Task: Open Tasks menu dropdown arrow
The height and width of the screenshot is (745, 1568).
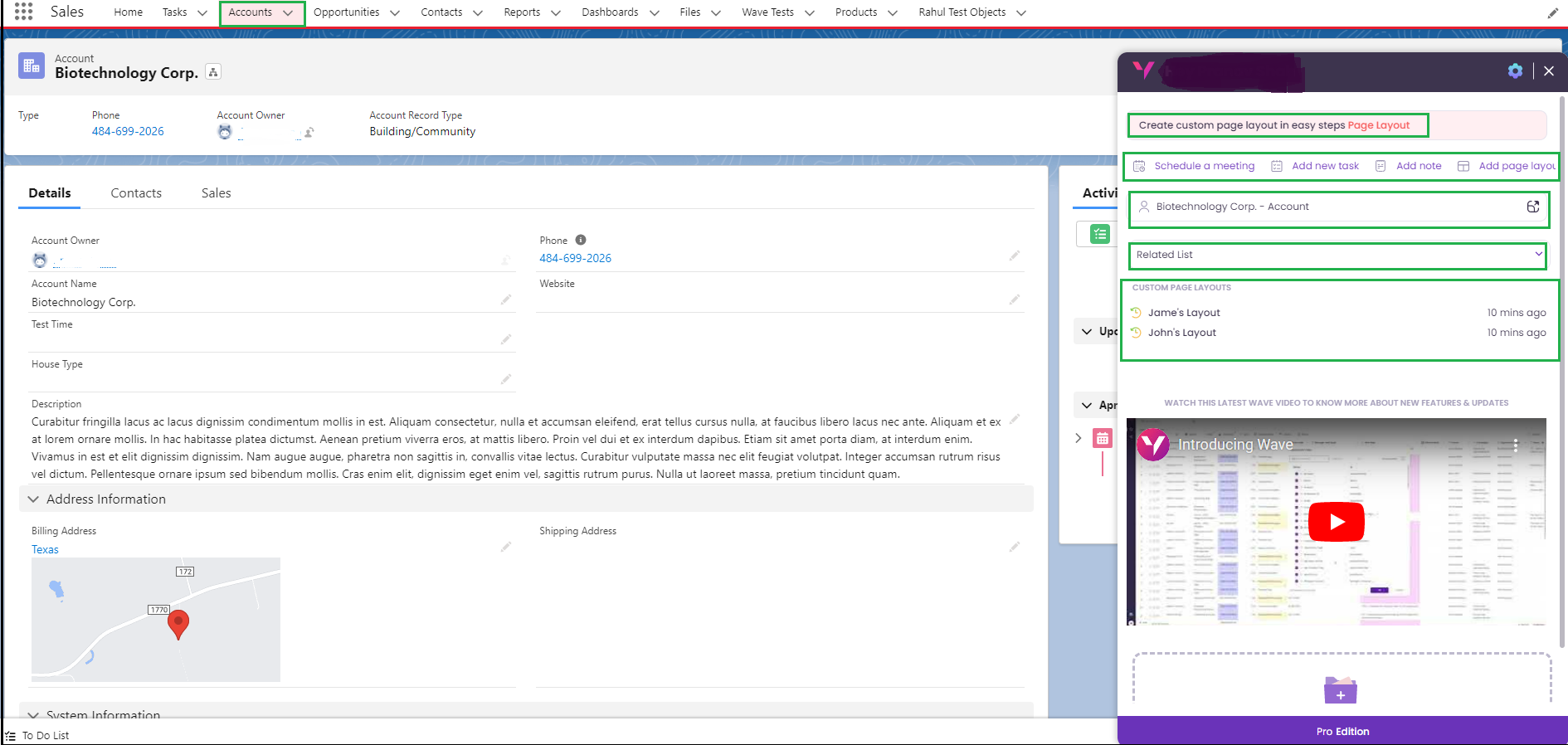Action: 202,12
